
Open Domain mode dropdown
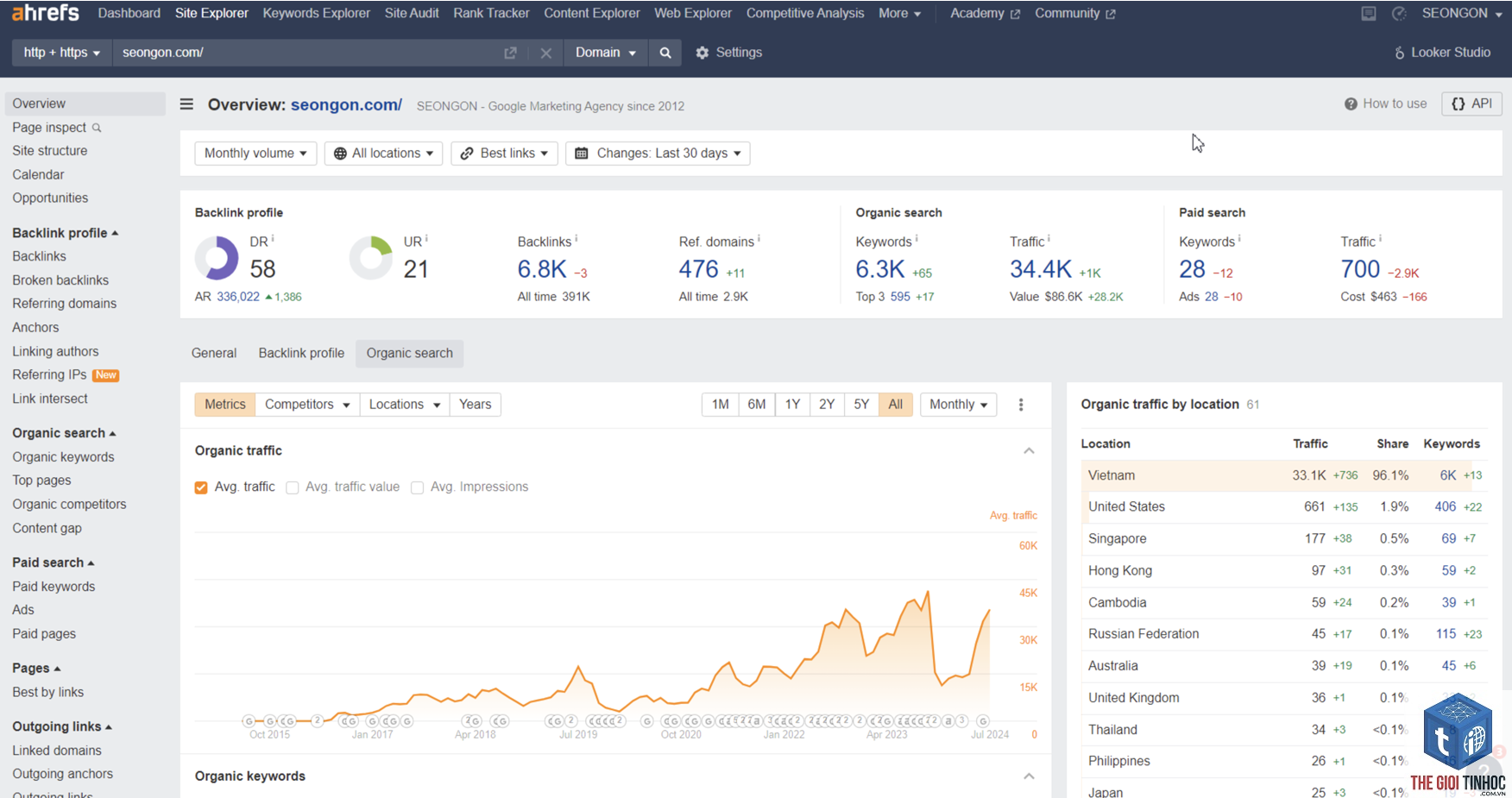tap(606, 53)
